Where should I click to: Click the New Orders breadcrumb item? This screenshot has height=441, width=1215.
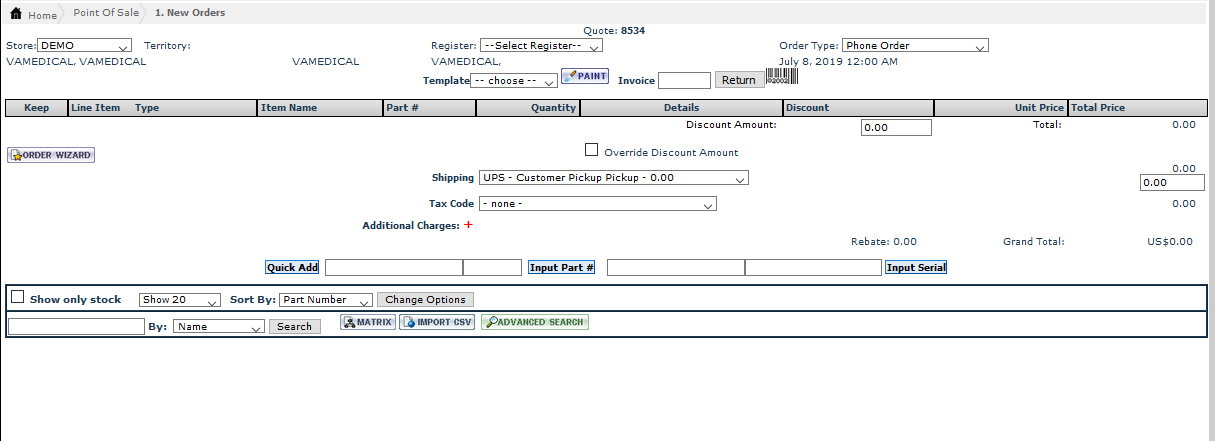[x=190, y=13]
